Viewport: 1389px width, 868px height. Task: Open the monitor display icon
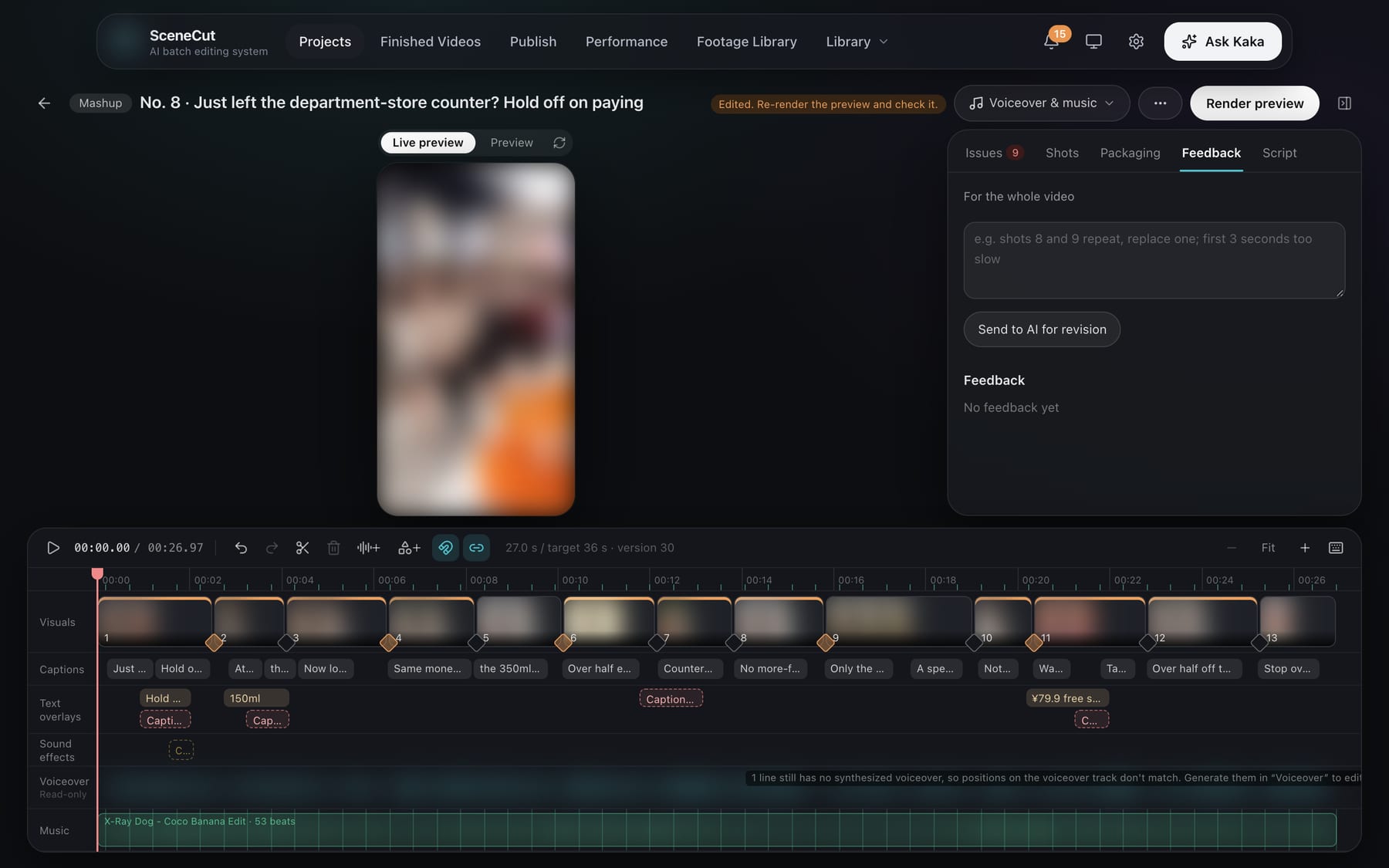[1093, 42]
